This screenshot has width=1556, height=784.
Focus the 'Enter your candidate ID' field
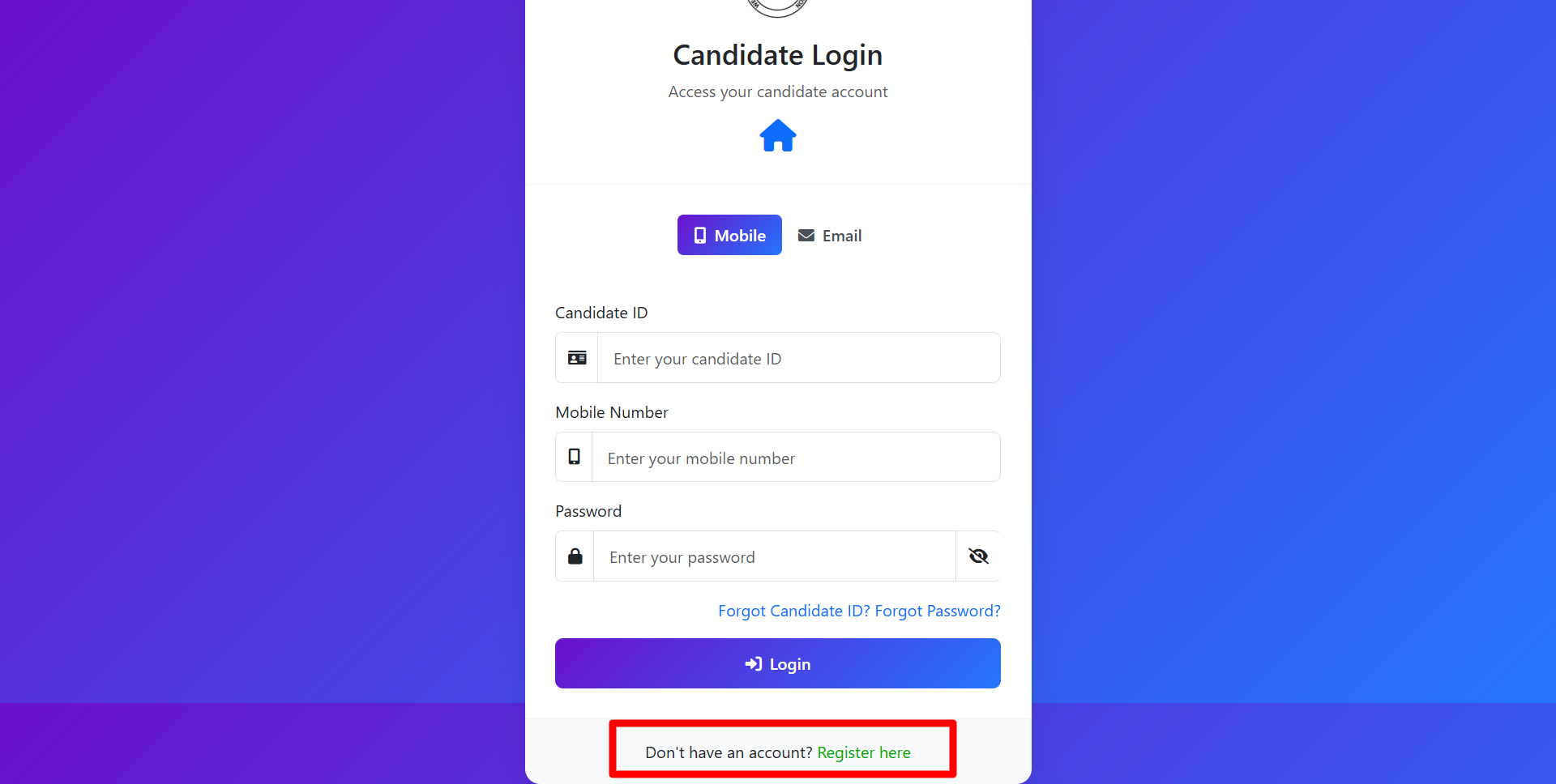pos(798,358)
